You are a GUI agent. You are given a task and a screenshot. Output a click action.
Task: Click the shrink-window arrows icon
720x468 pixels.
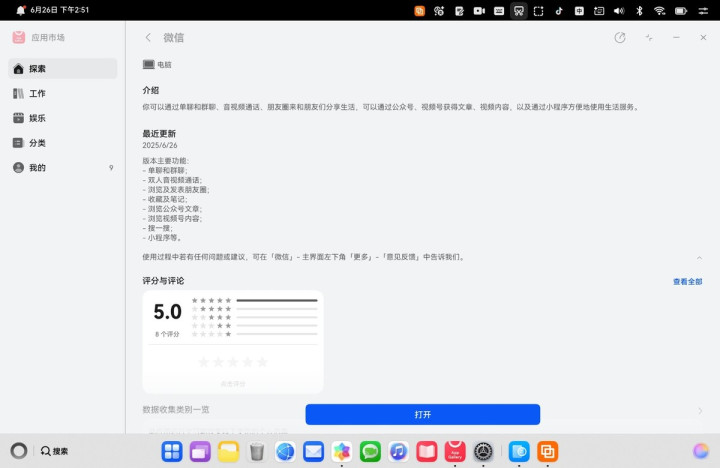[x=648, y=38]
